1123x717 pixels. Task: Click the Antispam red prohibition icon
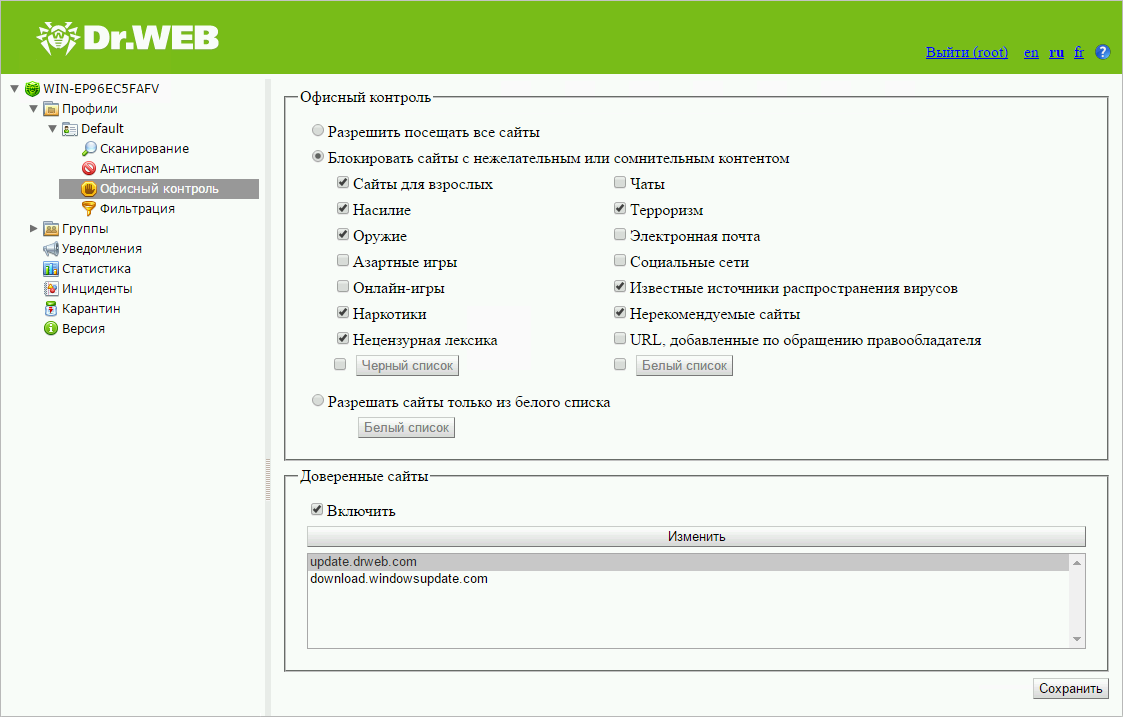pyautogui.click(x=89, y=169)
